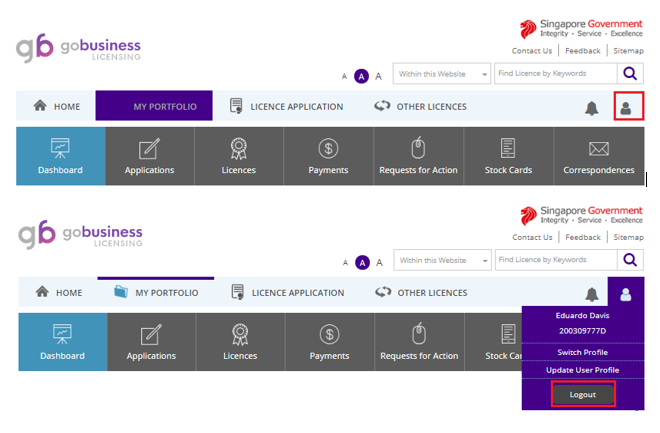Click the search magnifier icon in top header
660x433 pixels.
(630, 74)
